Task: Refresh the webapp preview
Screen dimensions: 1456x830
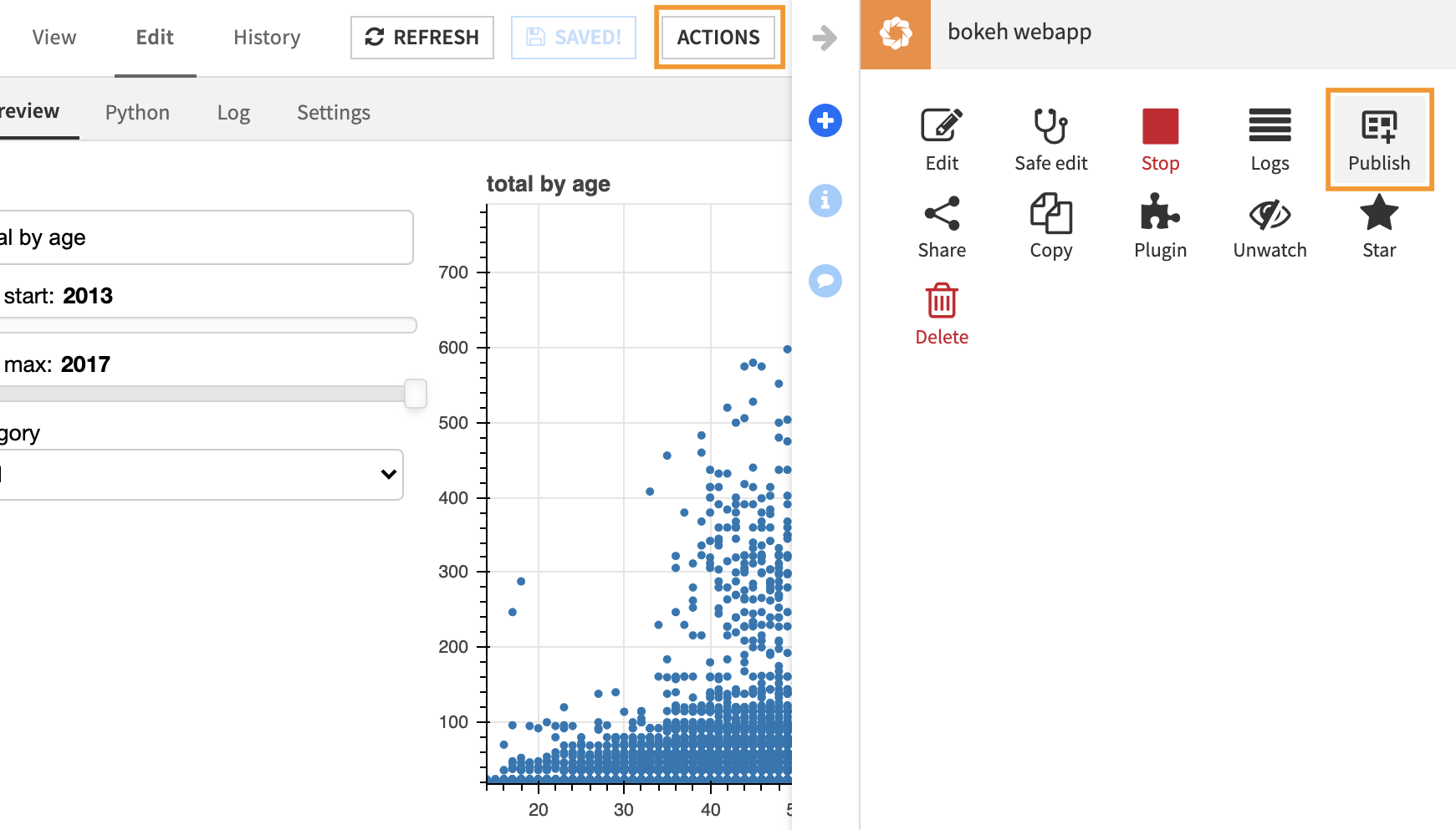Action: (422, 38)
